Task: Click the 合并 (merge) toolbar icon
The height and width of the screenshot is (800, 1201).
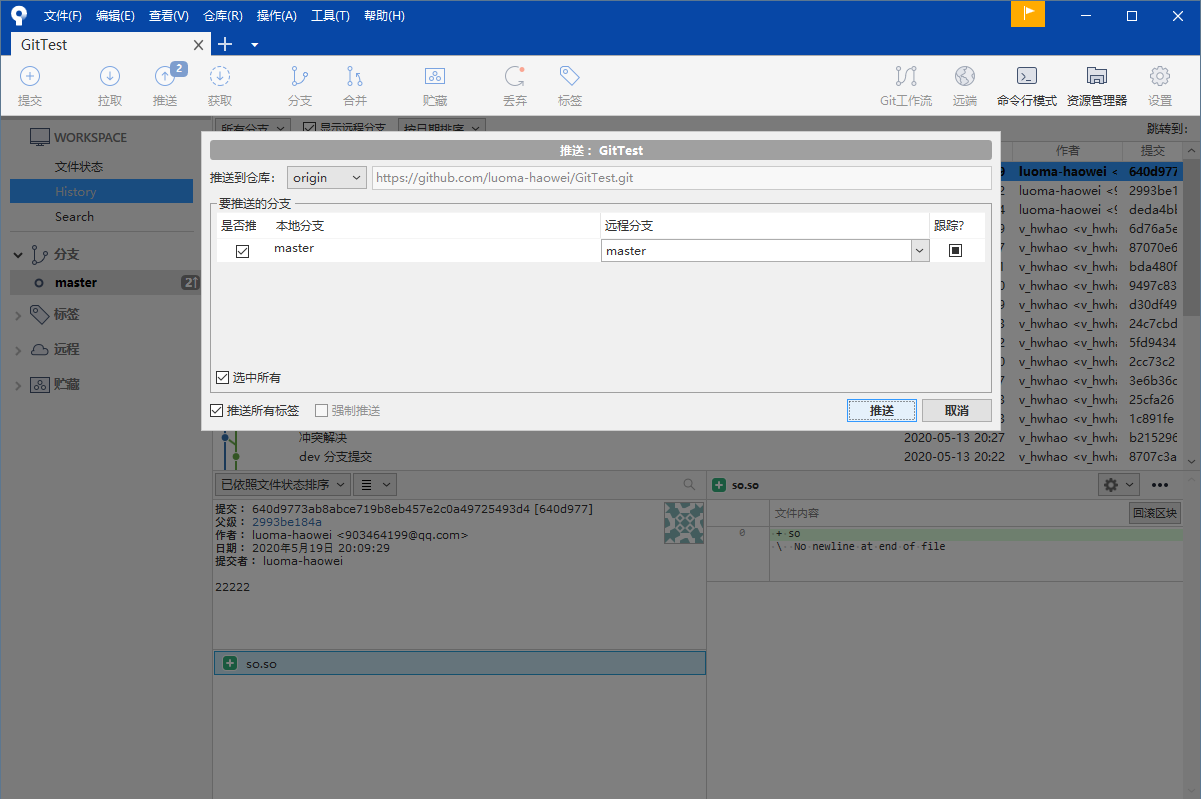Action: point(355,76)
